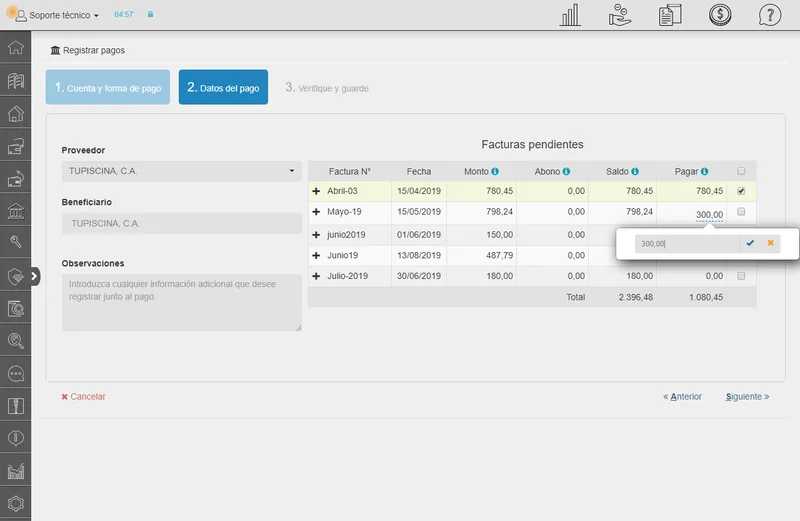Open the hand with coins icon
Screen dimensions: 800x521
(x=620, y=15)
